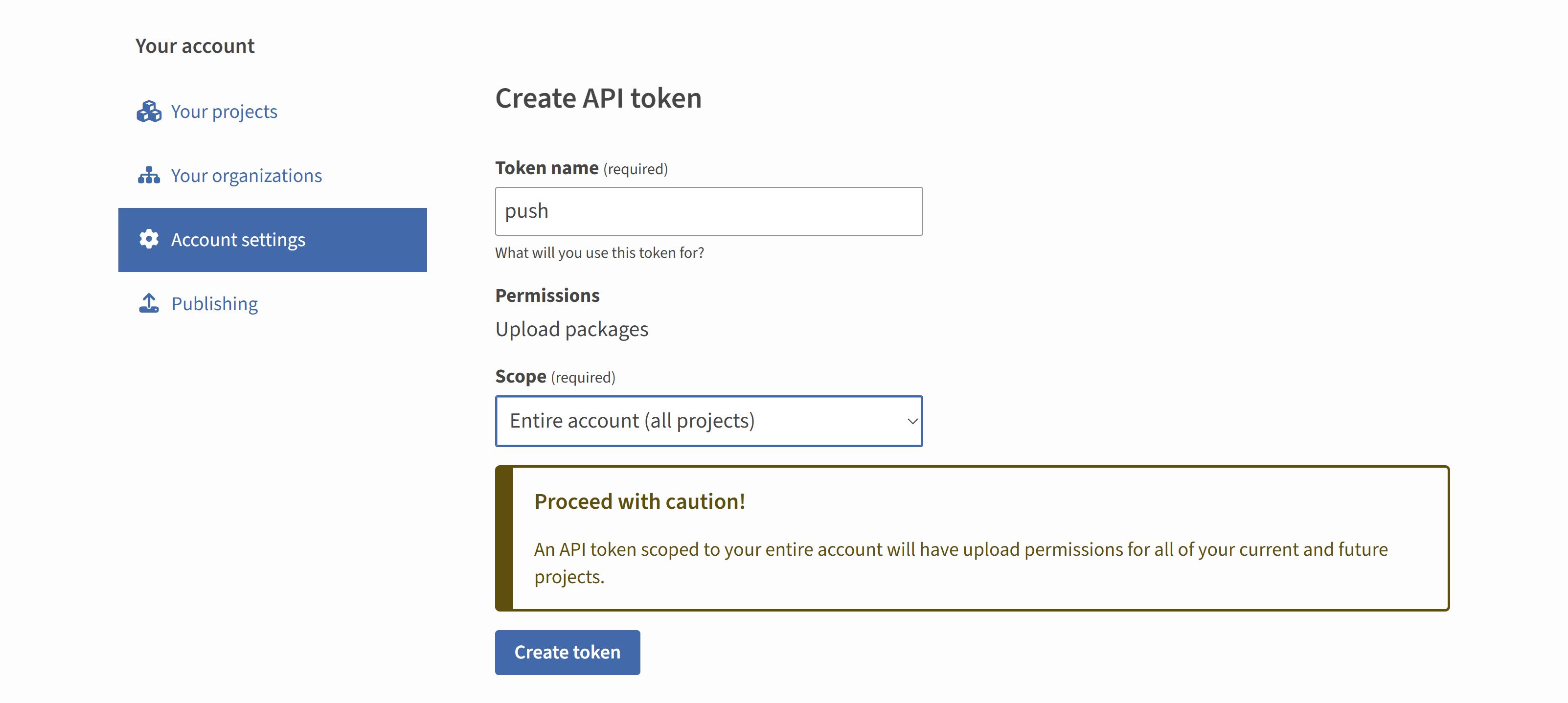Open the Your projects link

tap(224, 112)
